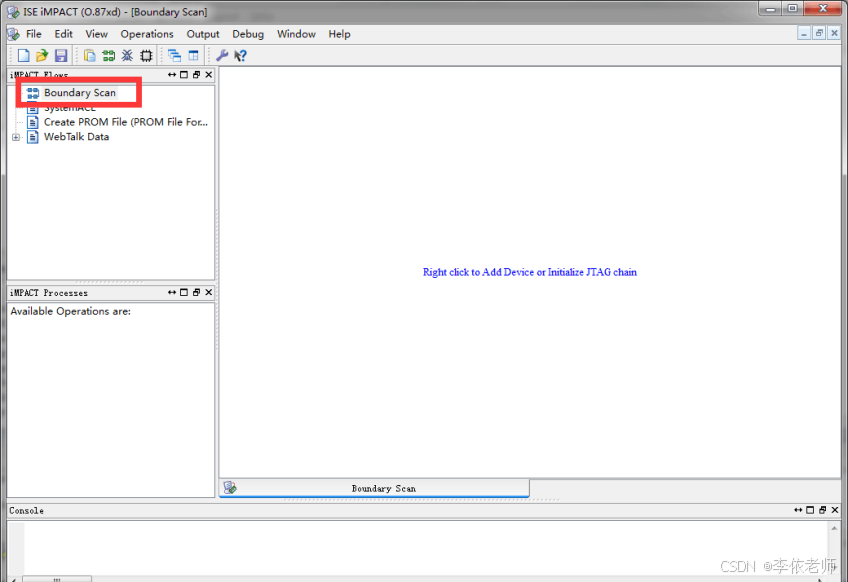Restore the inner Boundary Scan document window
848x582 pixels.
819,34
